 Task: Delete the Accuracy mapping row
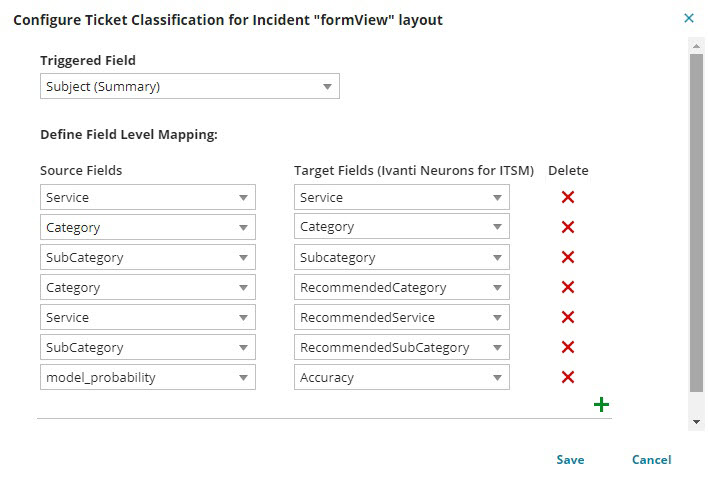pos(568,377)
